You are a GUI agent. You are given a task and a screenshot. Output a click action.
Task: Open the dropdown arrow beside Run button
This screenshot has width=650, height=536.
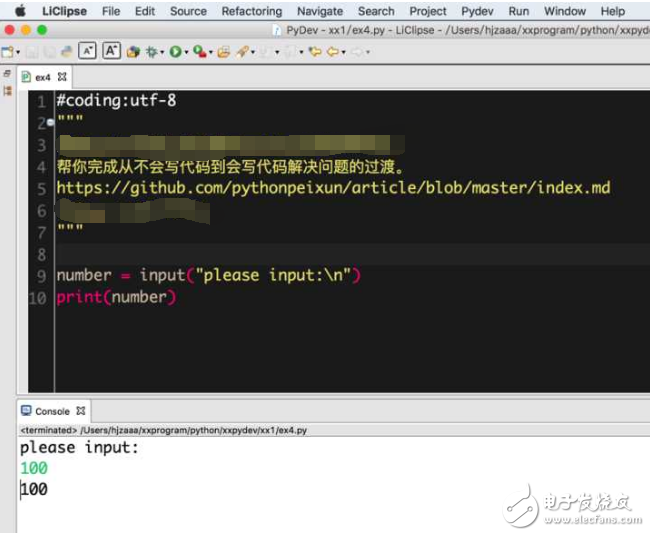coord(187,52)
